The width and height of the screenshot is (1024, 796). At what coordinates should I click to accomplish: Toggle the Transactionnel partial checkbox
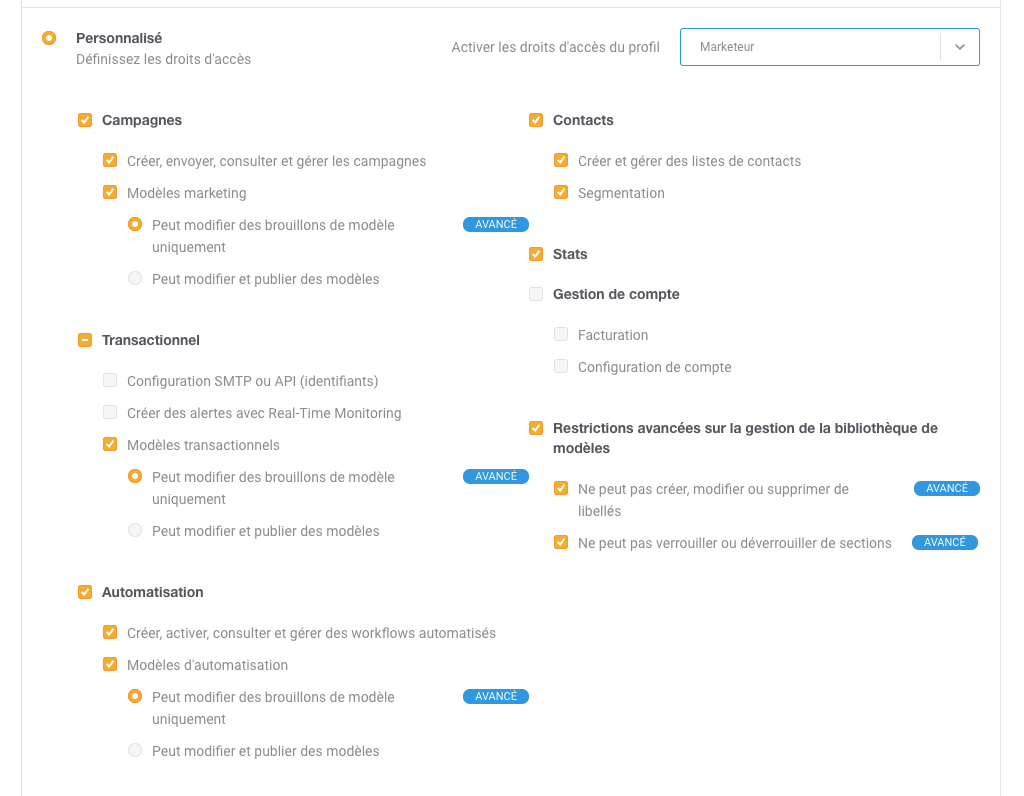pos(85,340)
